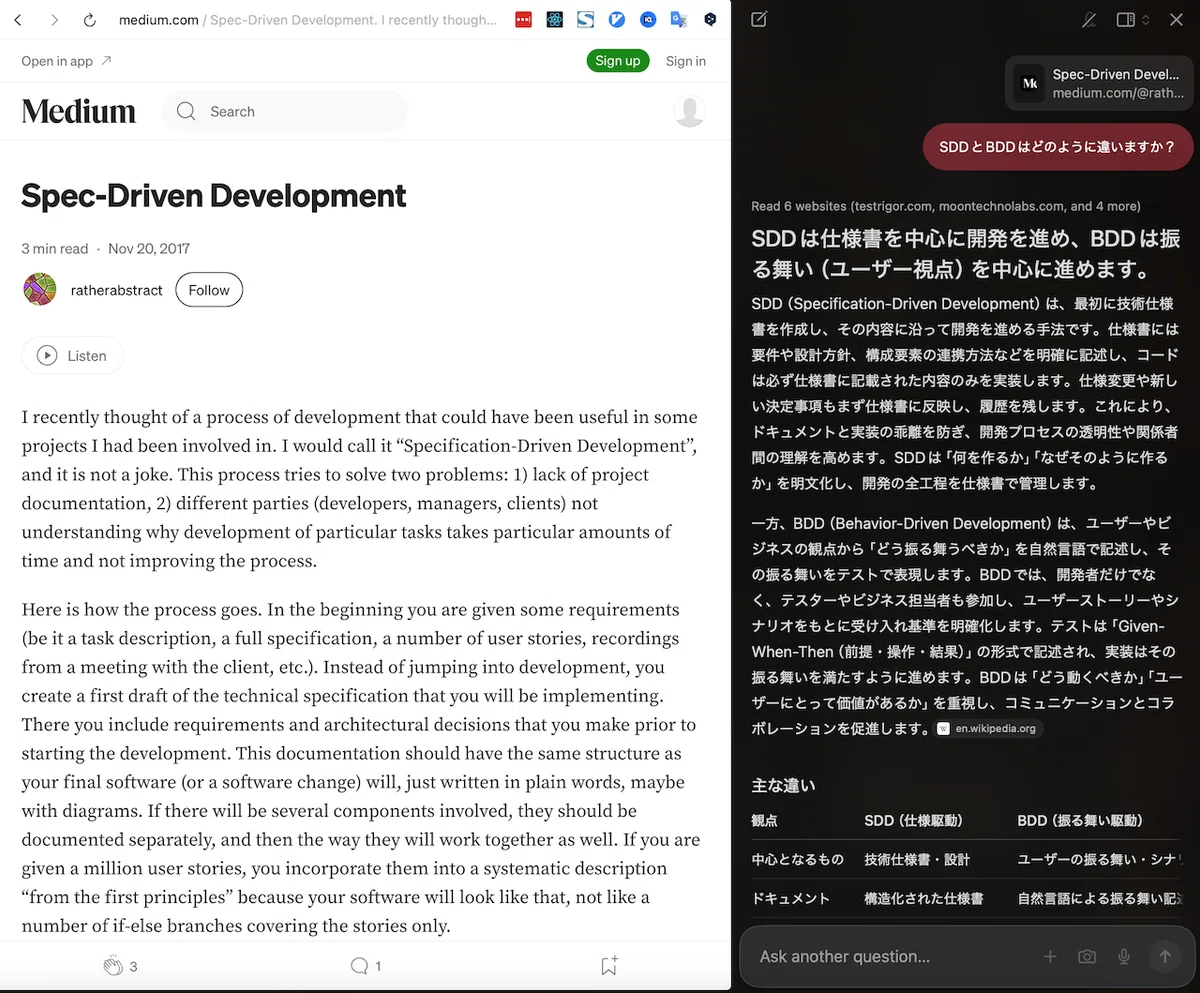Viewport: 1200px width, 993px height.
Task: Open the Spec-Driven Devel... page context chip
Action: (1100, 83)
